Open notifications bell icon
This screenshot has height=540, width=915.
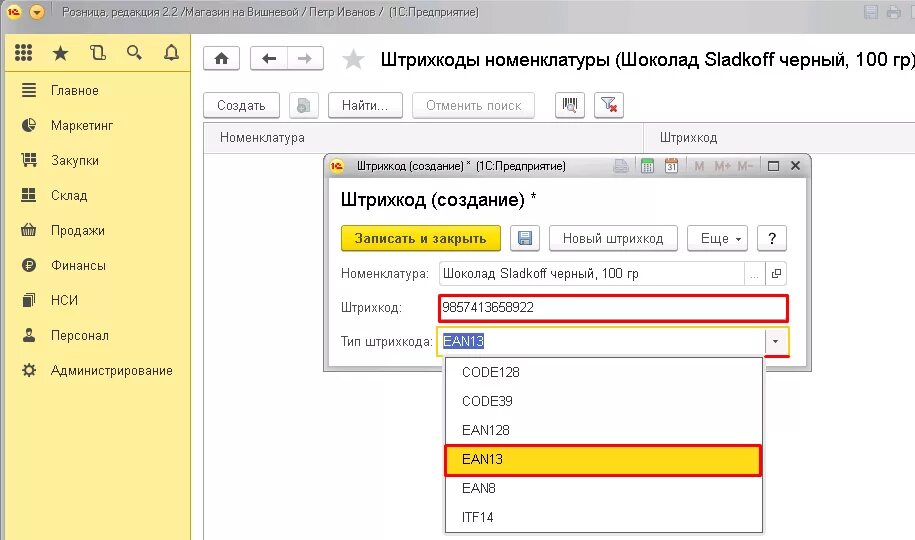[x=171, y=53]
